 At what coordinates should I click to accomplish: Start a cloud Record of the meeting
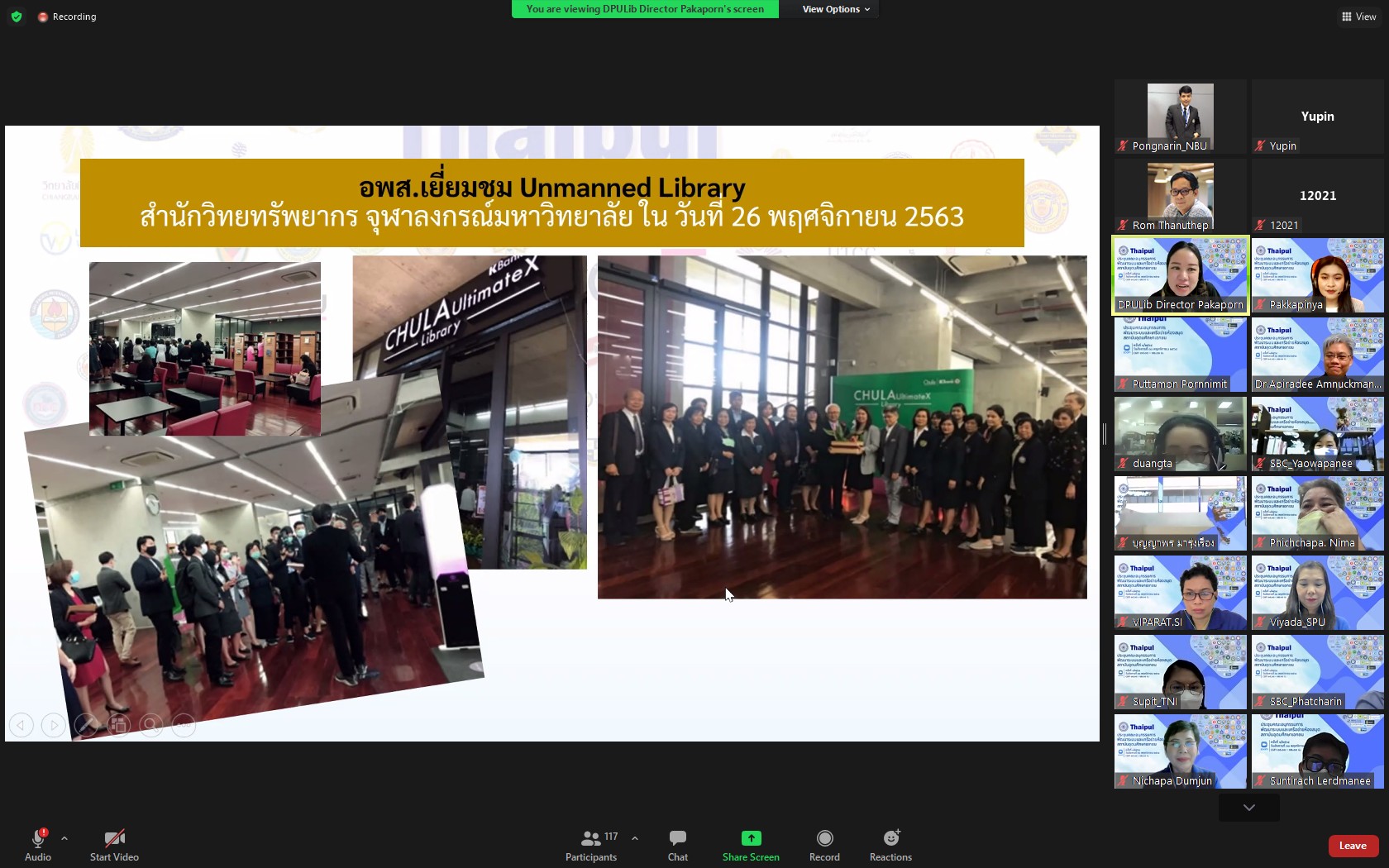(x=824, y=839)
